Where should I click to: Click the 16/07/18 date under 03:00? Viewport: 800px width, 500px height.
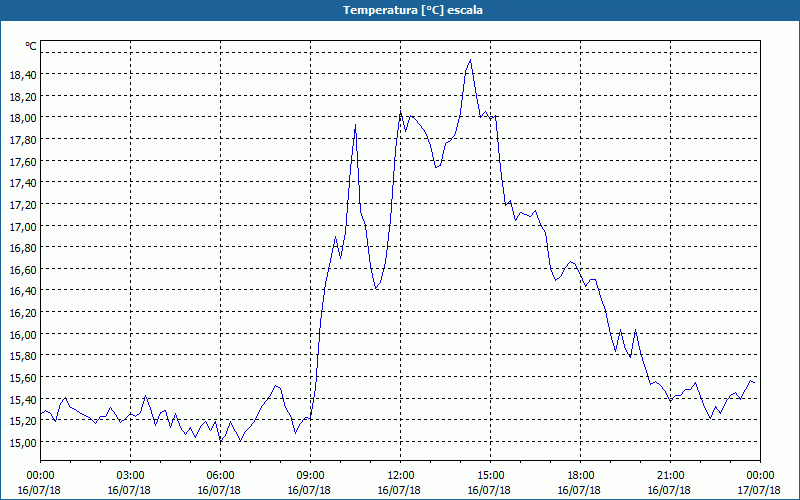point(129,490)
